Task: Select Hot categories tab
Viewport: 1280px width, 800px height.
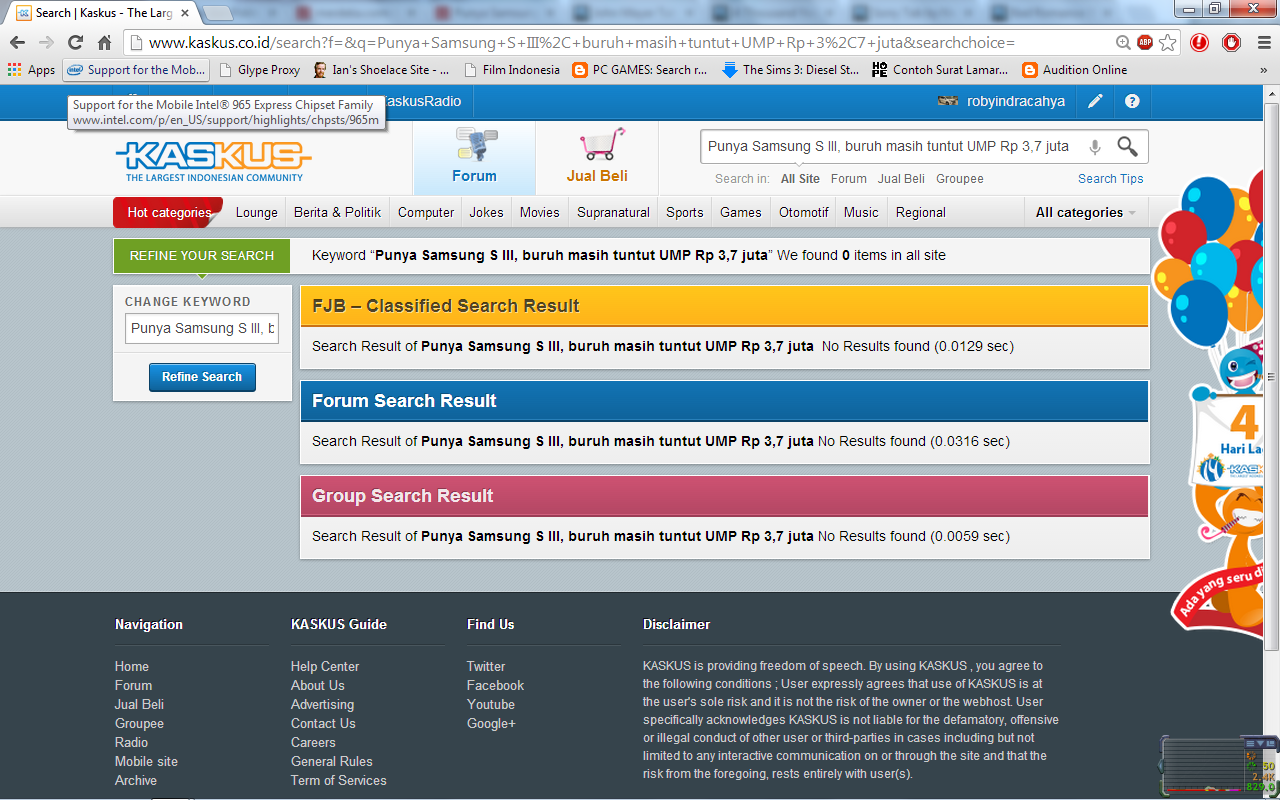Action: point(169,212)
